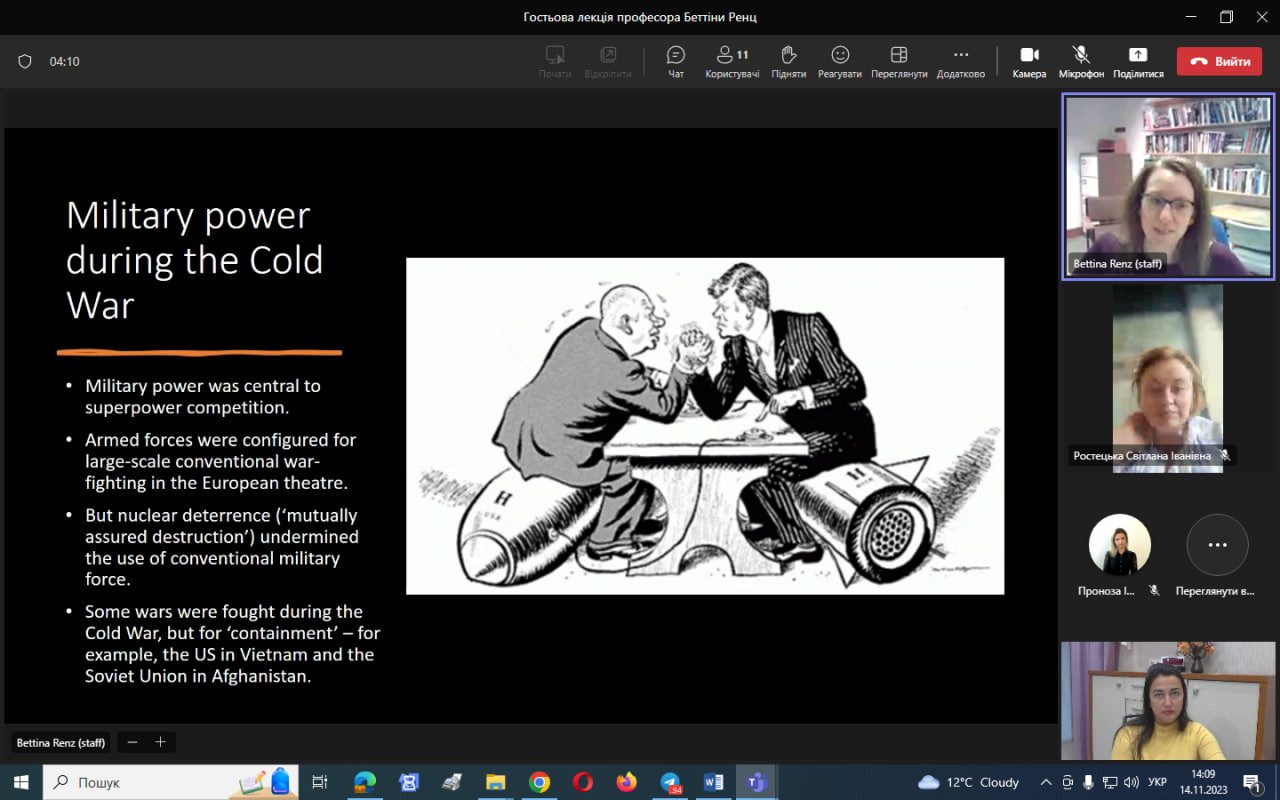Show the participants list

(732, 61)
